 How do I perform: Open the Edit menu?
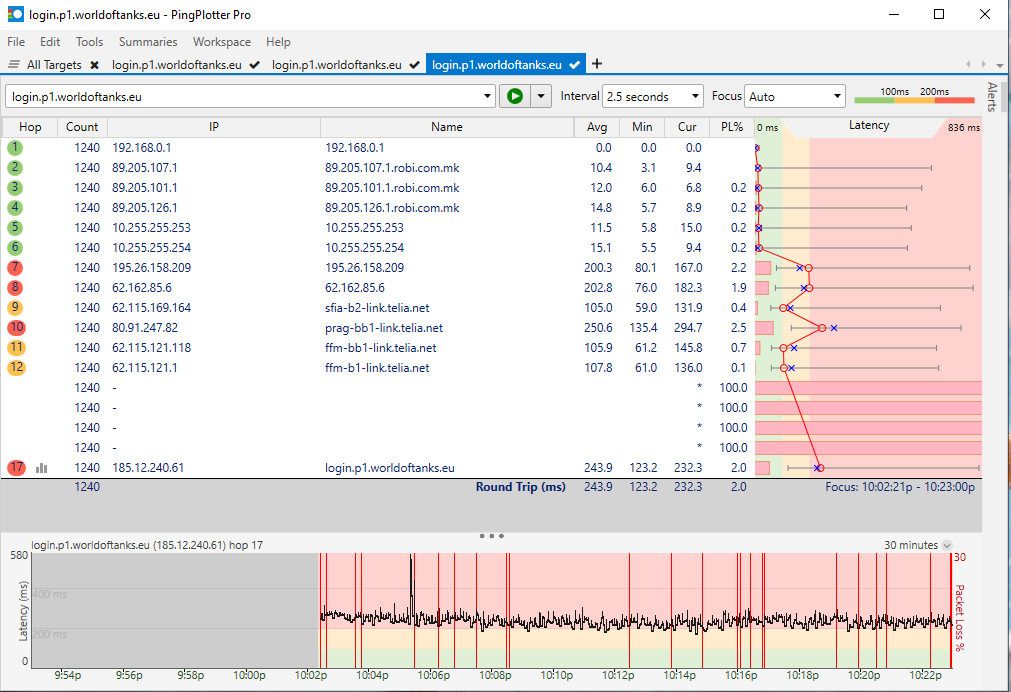click(x=50, y=42)
